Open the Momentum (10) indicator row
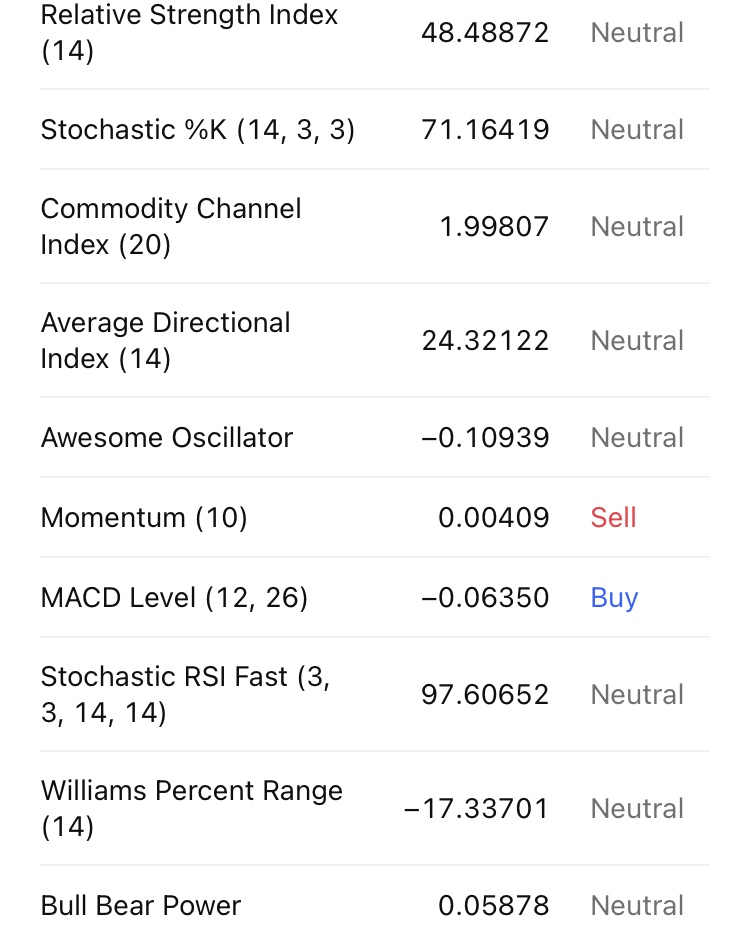 (144, 517)
